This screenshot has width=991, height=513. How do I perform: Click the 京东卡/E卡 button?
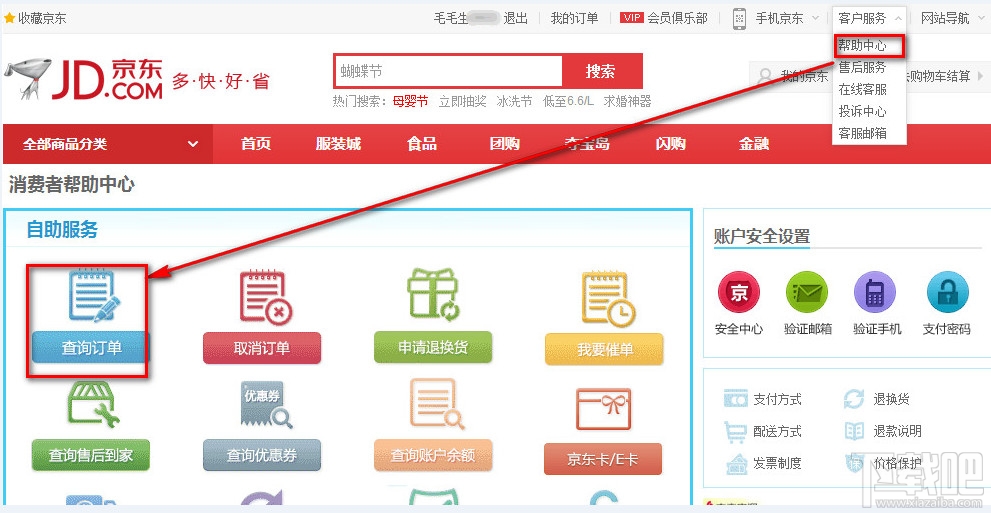pyautogui.click(x=603, y=459)
